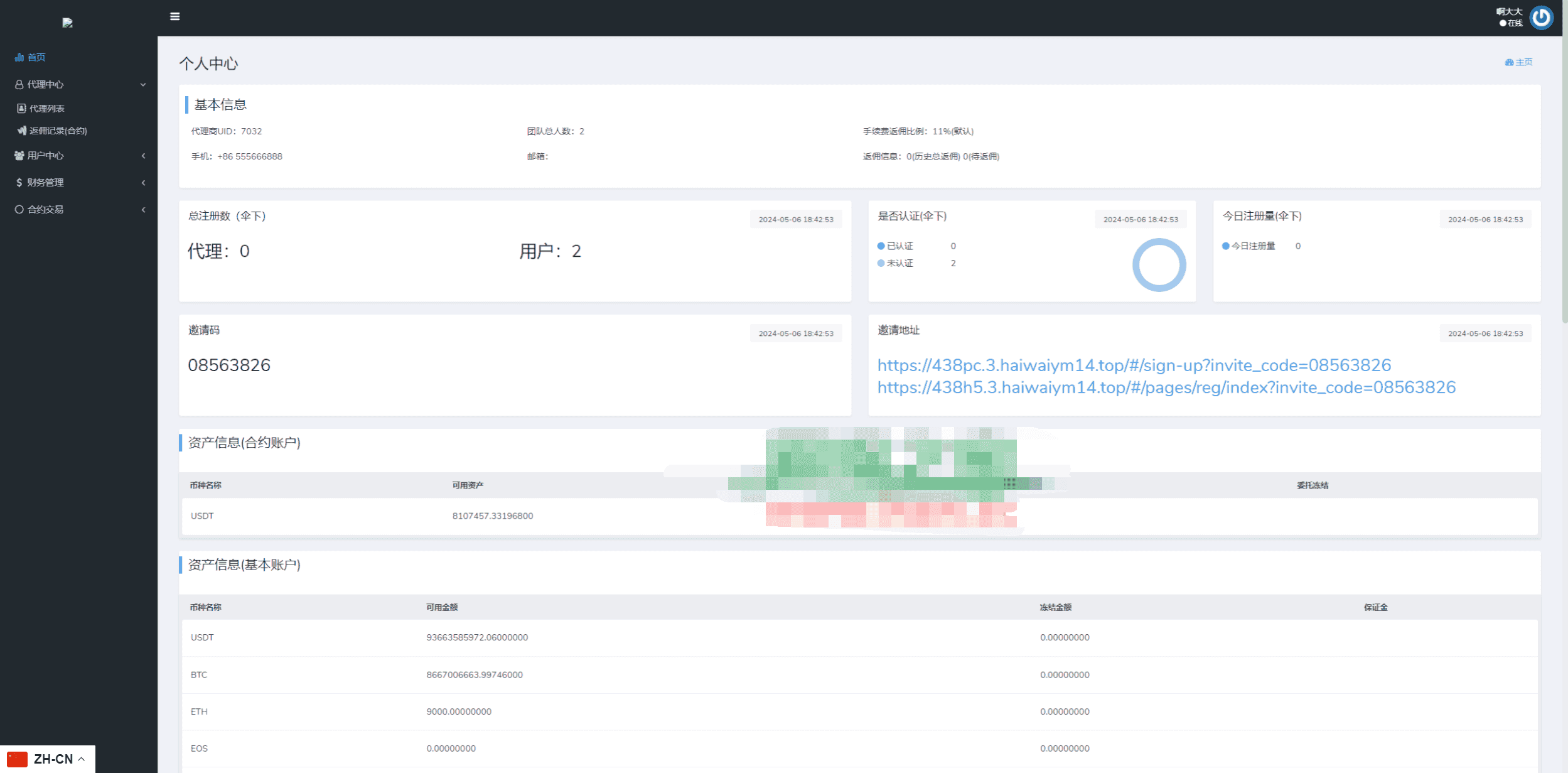Screen dimensions: 1568x773
Task: Click the basic USDT amount 93663585972.06000000
Action: click(477, 637)
